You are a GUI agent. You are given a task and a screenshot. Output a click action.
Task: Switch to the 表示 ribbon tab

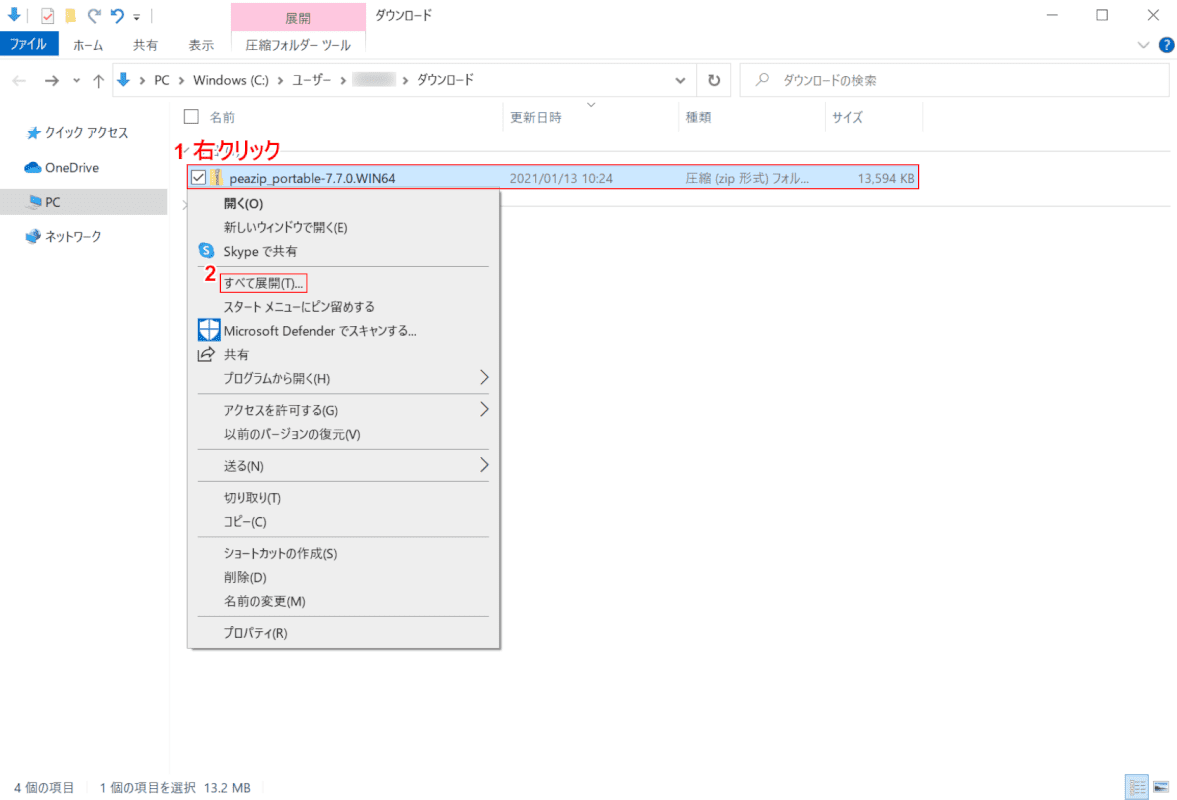click(x=200, y=45)
